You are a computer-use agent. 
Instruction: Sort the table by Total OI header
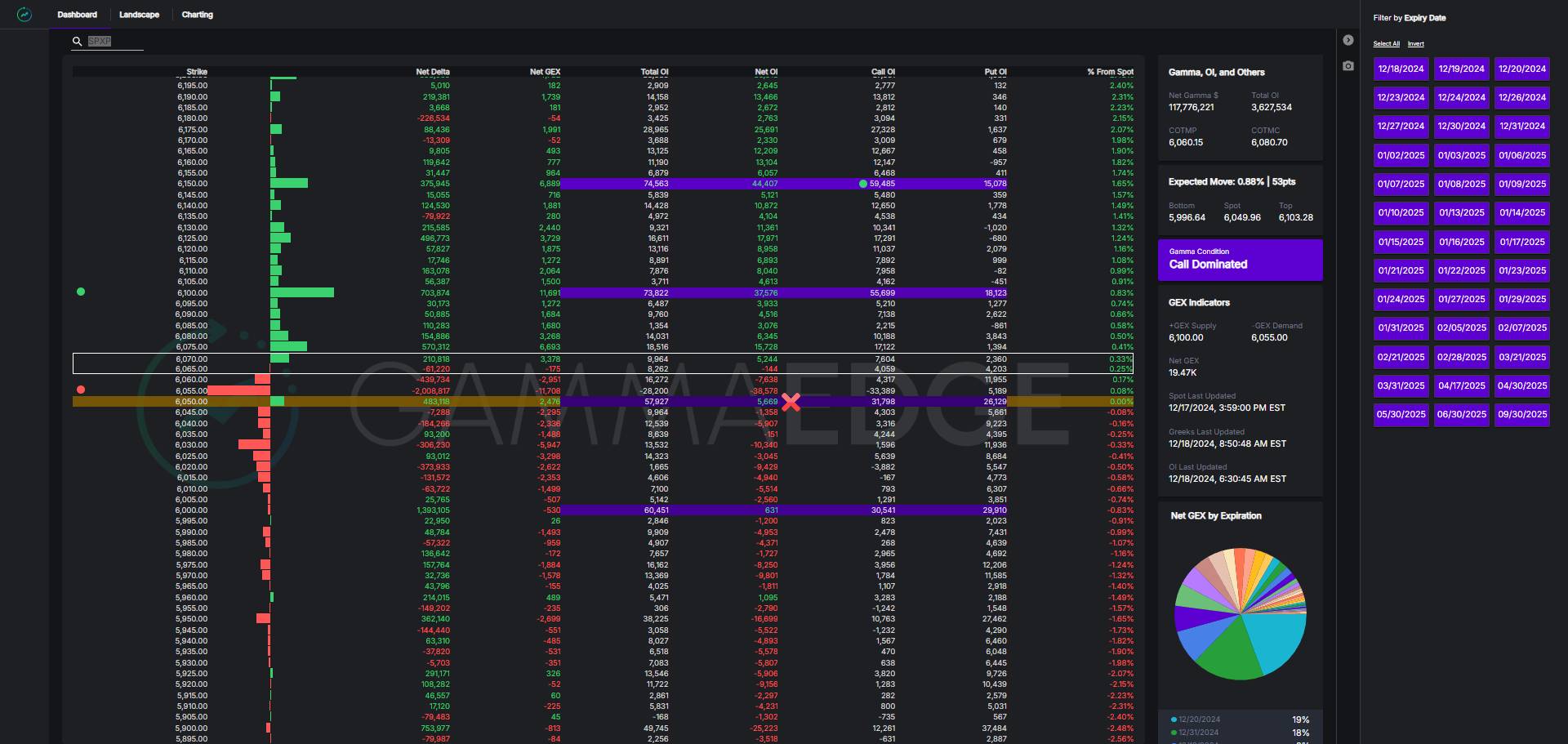[x=654, y=72]
